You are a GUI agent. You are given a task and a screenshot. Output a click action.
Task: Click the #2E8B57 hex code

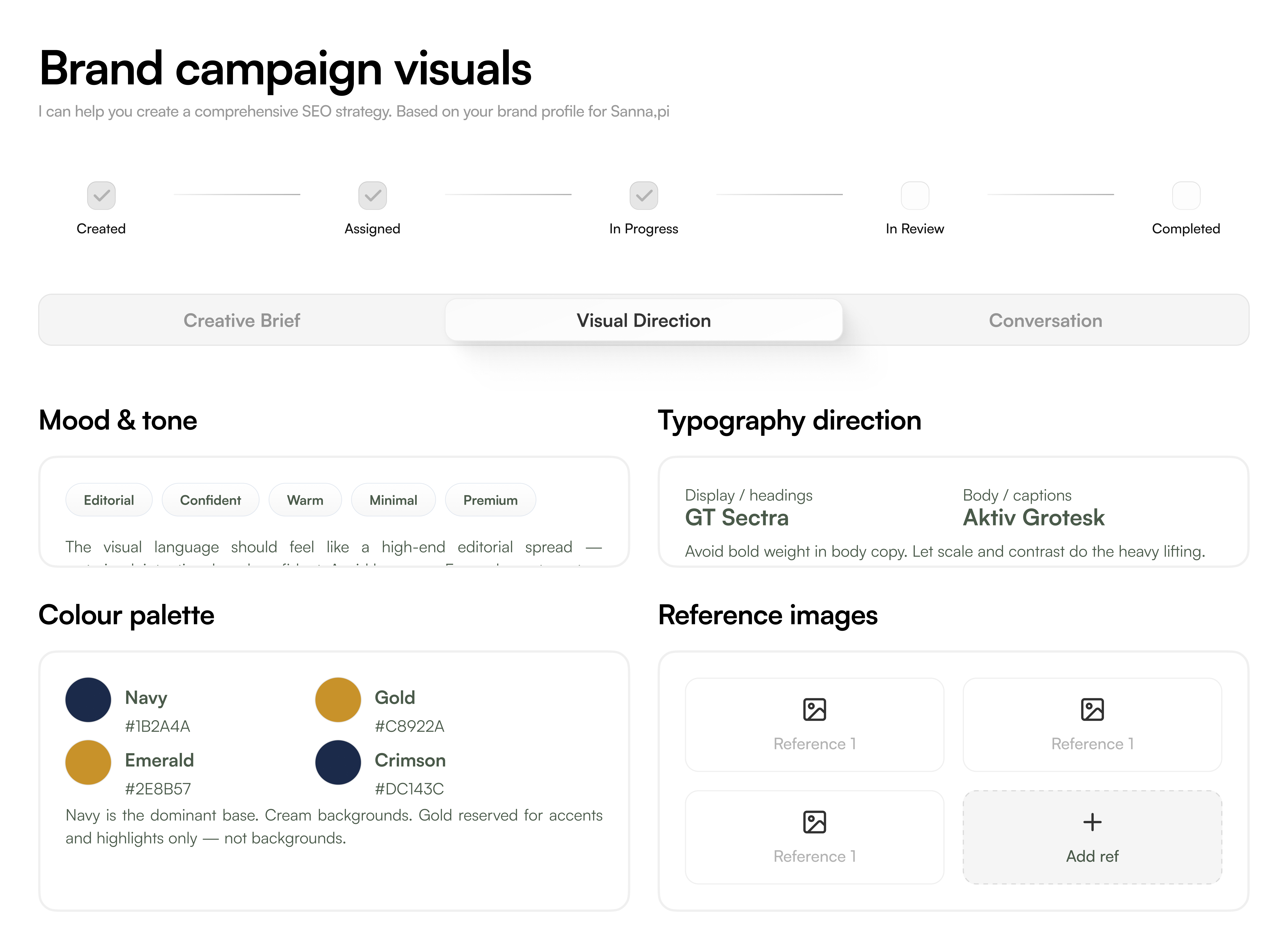tap(158, 789)
